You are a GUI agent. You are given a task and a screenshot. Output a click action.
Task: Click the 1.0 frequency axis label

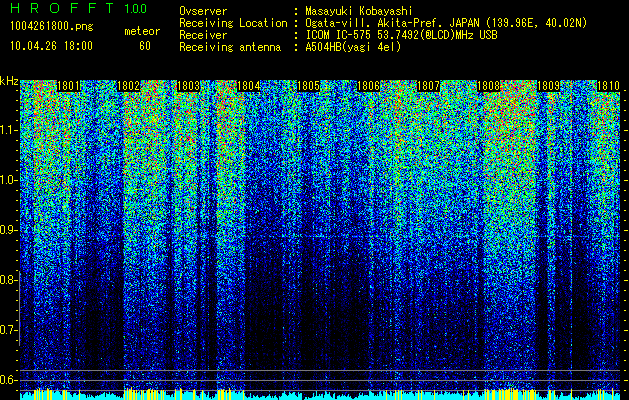(8, 180)
